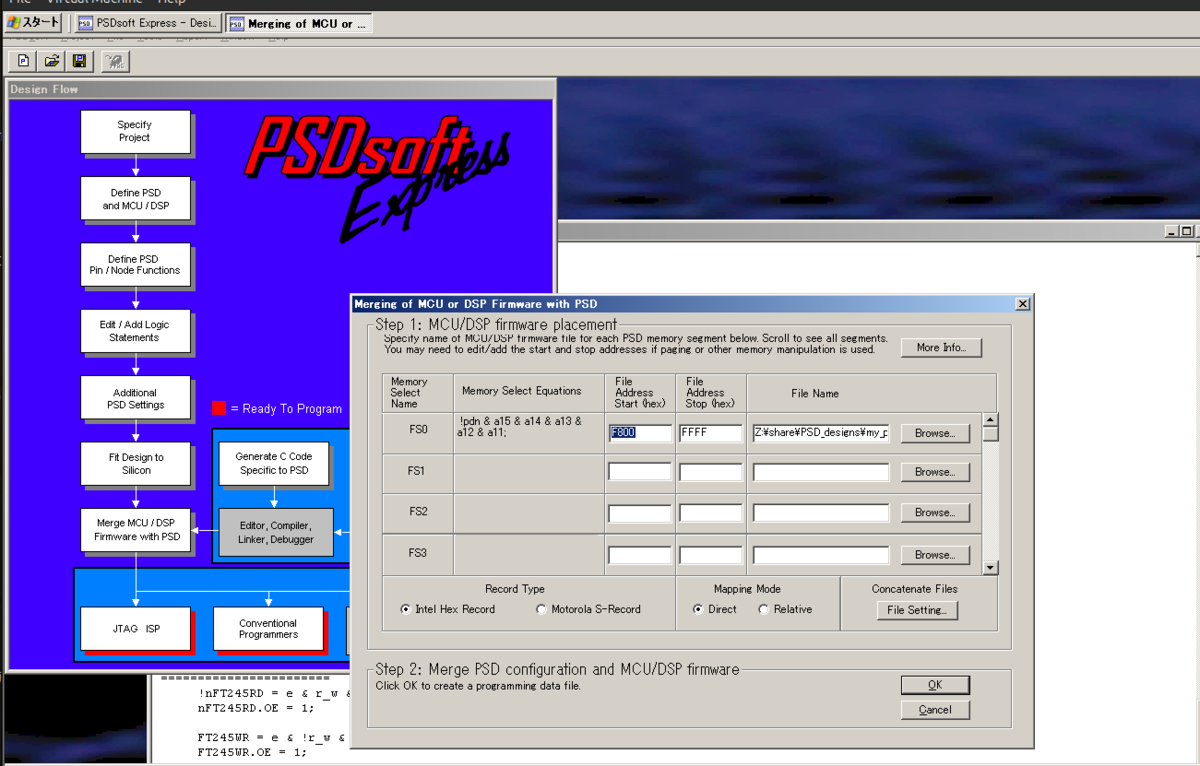
Task: Click the segment list scroll-down arrow
Action: point(991,568)
